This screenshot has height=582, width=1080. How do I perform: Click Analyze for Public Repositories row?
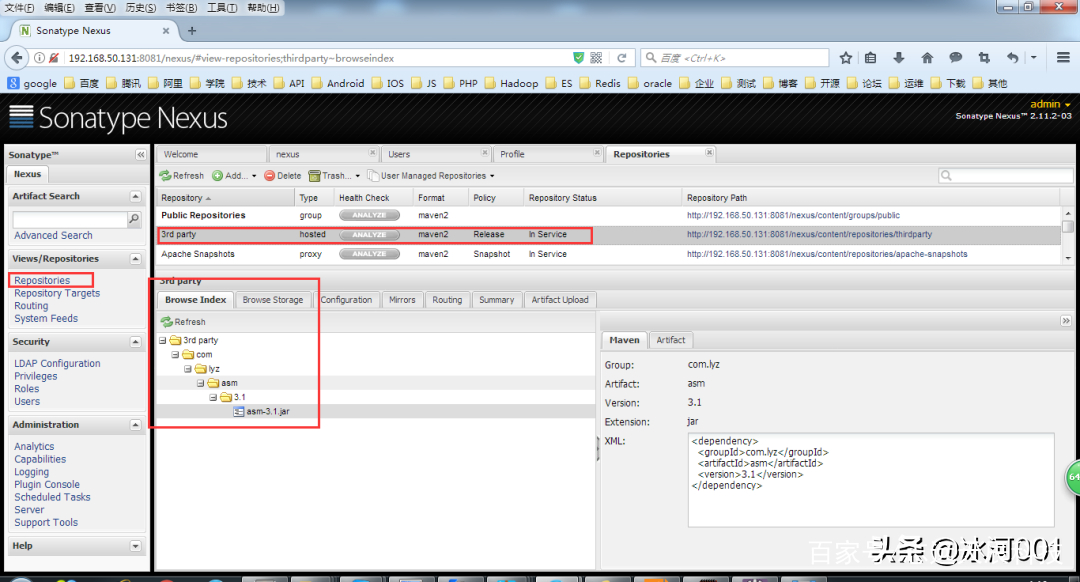pyautogui.click(x=369, y=216)
